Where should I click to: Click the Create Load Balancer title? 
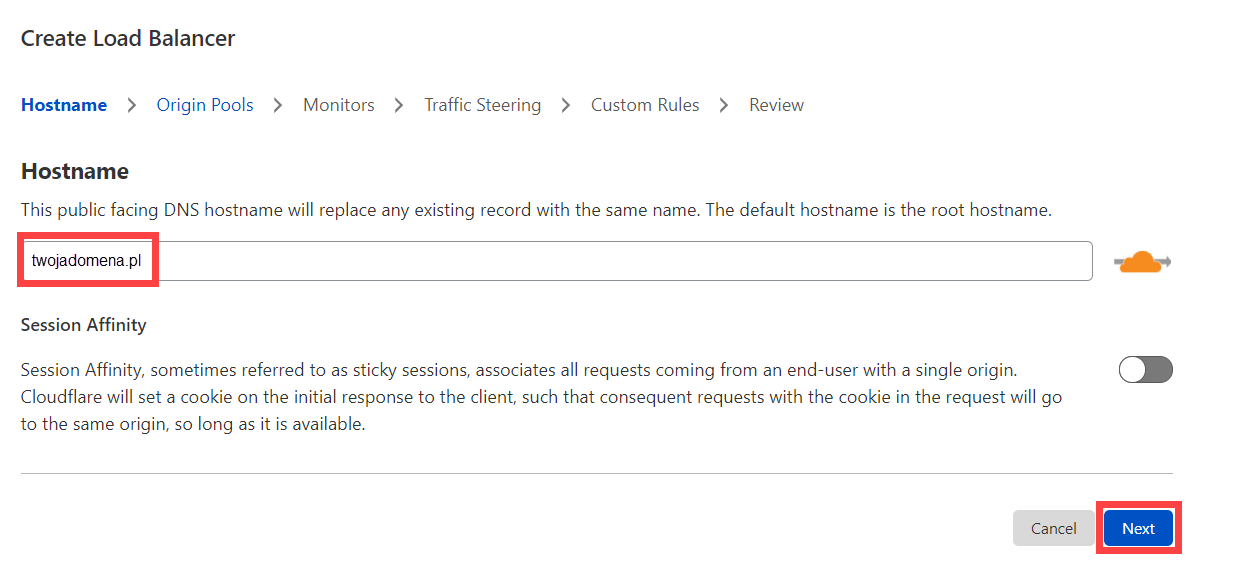pyautogui.click(x=128, y=39)
